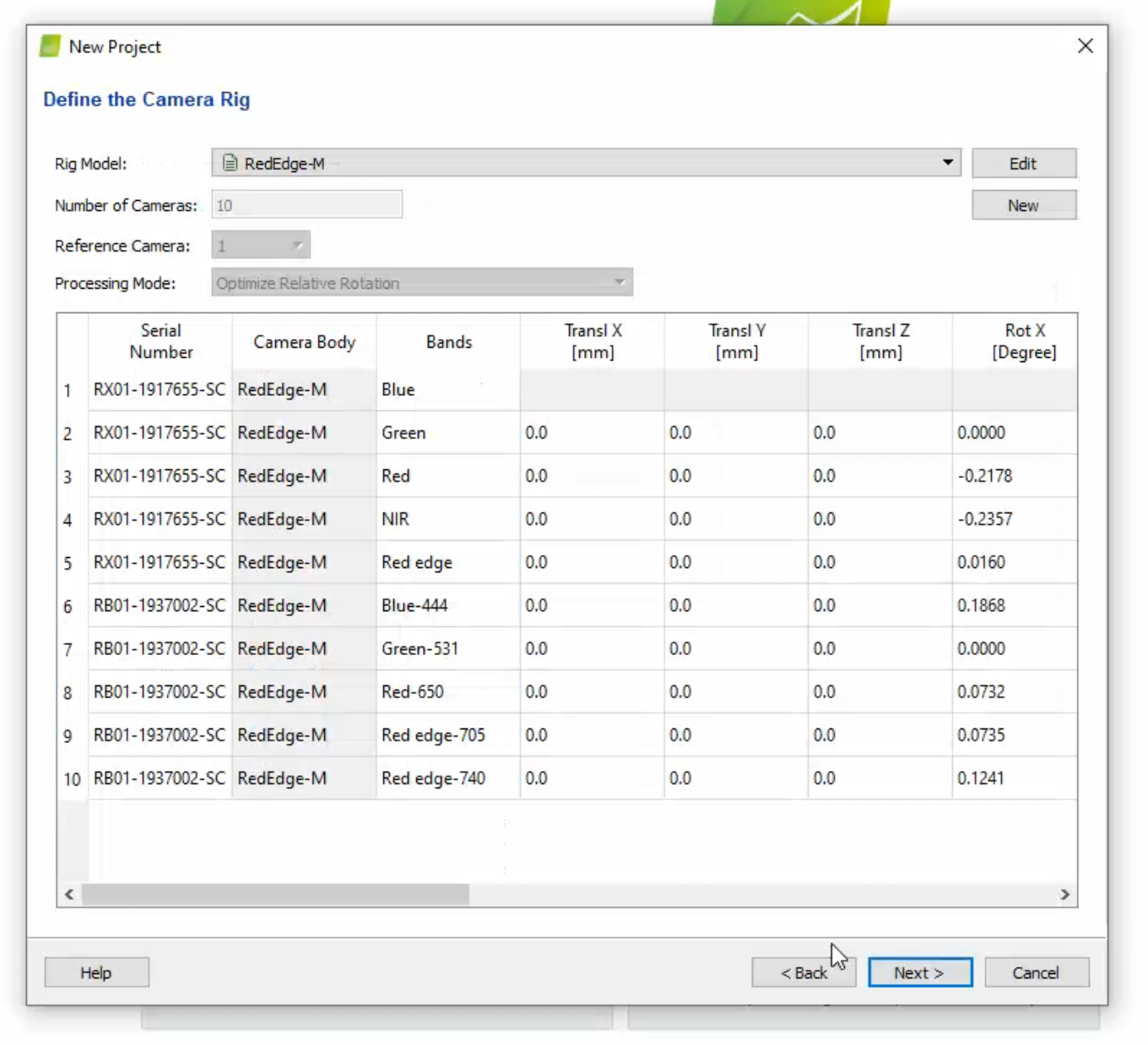The width and height of the screenshot is (1148, 1045).
Task: Select row header 5 in the camera table
Action: (73, 563)
